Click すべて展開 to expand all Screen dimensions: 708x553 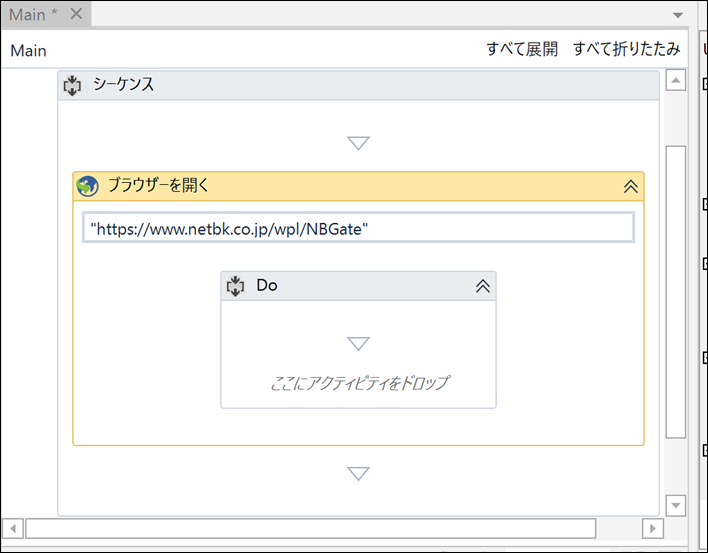pyautogui.click(x=522, y=49)
